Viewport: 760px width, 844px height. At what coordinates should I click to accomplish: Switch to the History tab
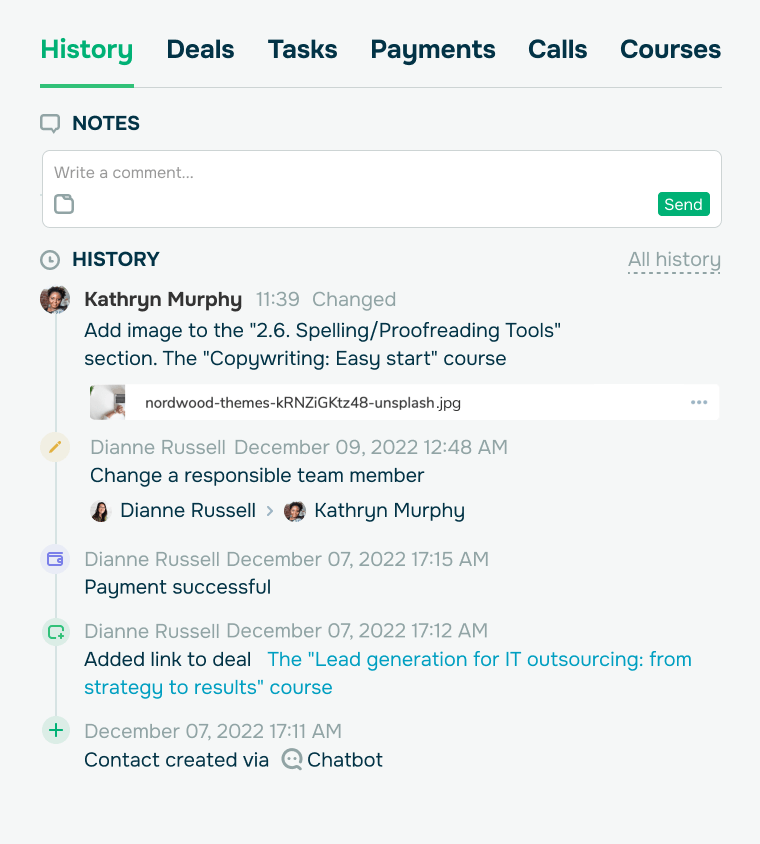[87, 50]
